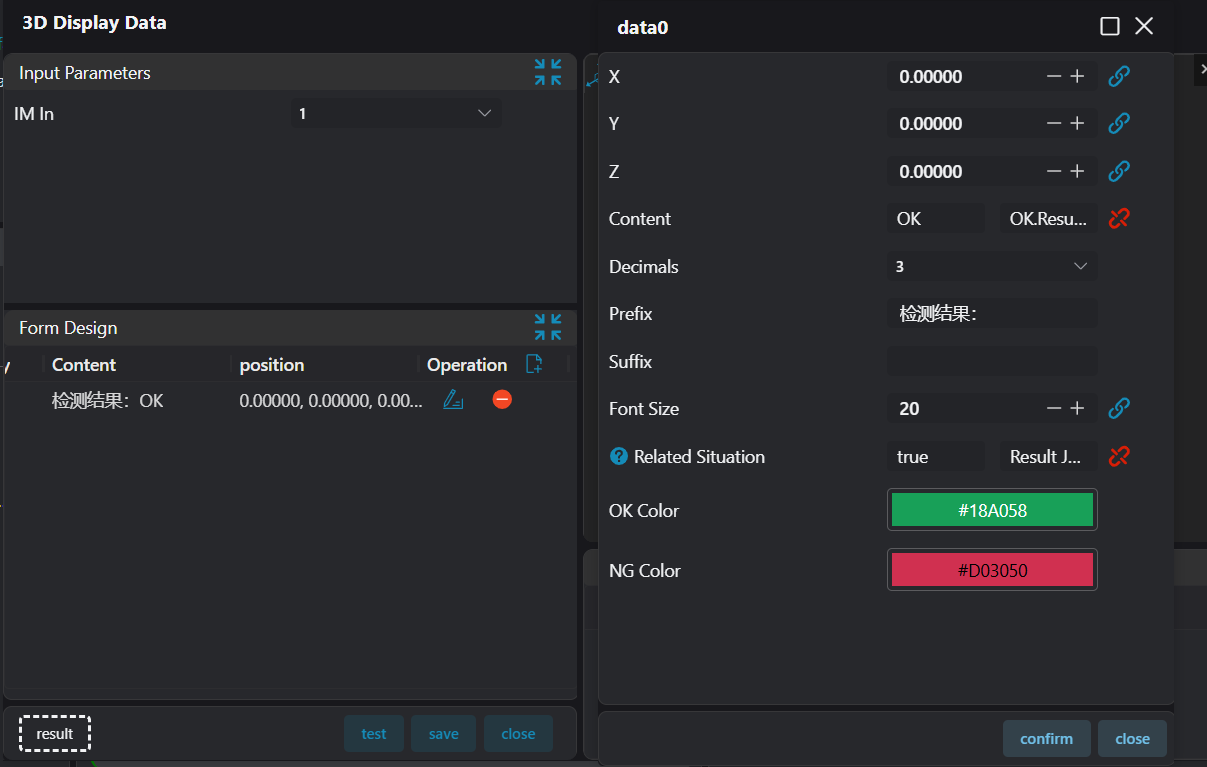Open the help icon for Related Situation
Viewport: 1207px width, 767px height.
[618, 456]
